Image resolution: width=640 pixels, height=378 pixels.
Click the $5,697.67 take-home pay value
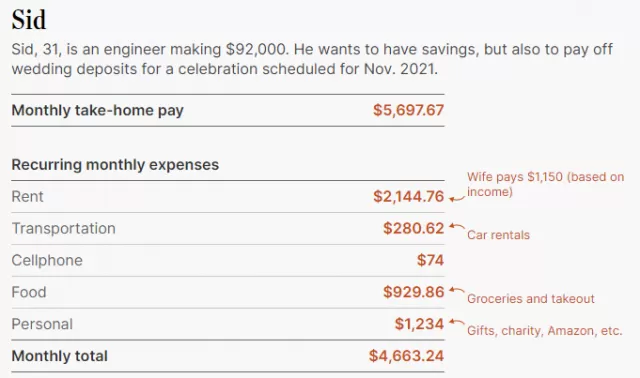(408, 110)
